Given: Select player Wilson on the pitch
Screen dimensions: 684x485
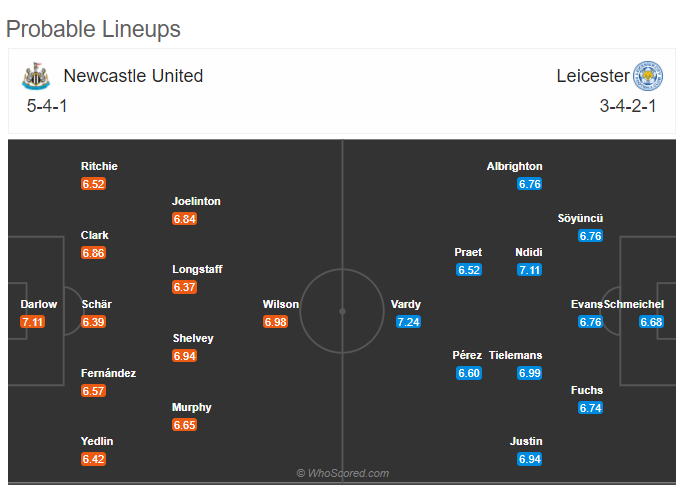Looking at the screenshot, I should 280,304.
